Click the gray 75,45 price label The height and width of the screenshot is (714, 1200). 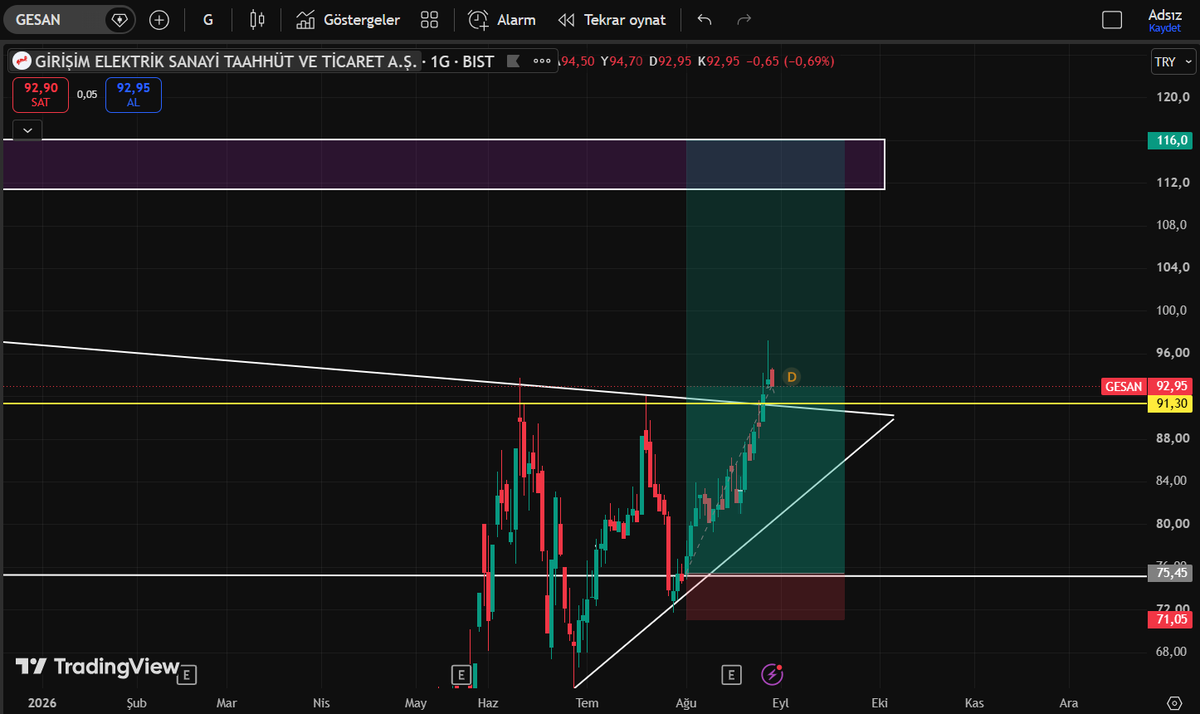pyautogui.click(x=1170, y=573)
